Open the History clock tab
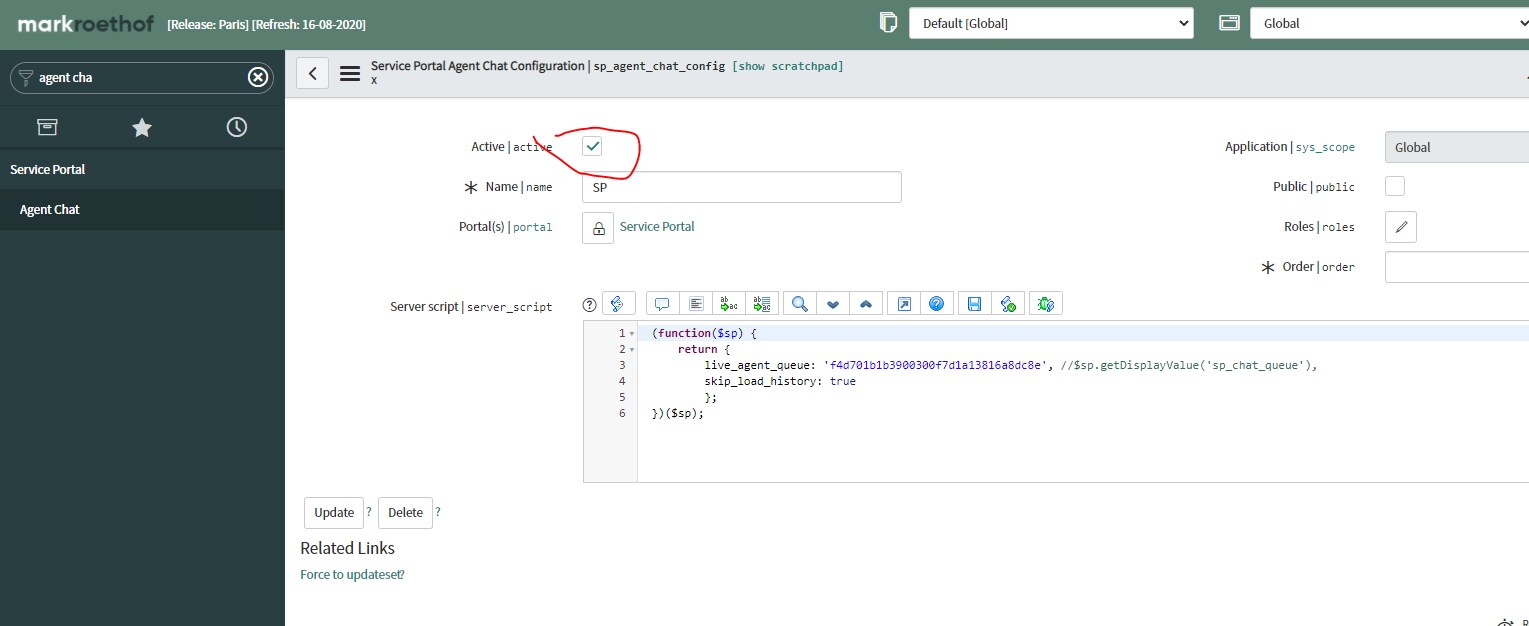1529x626 pixels. [237, 127]
